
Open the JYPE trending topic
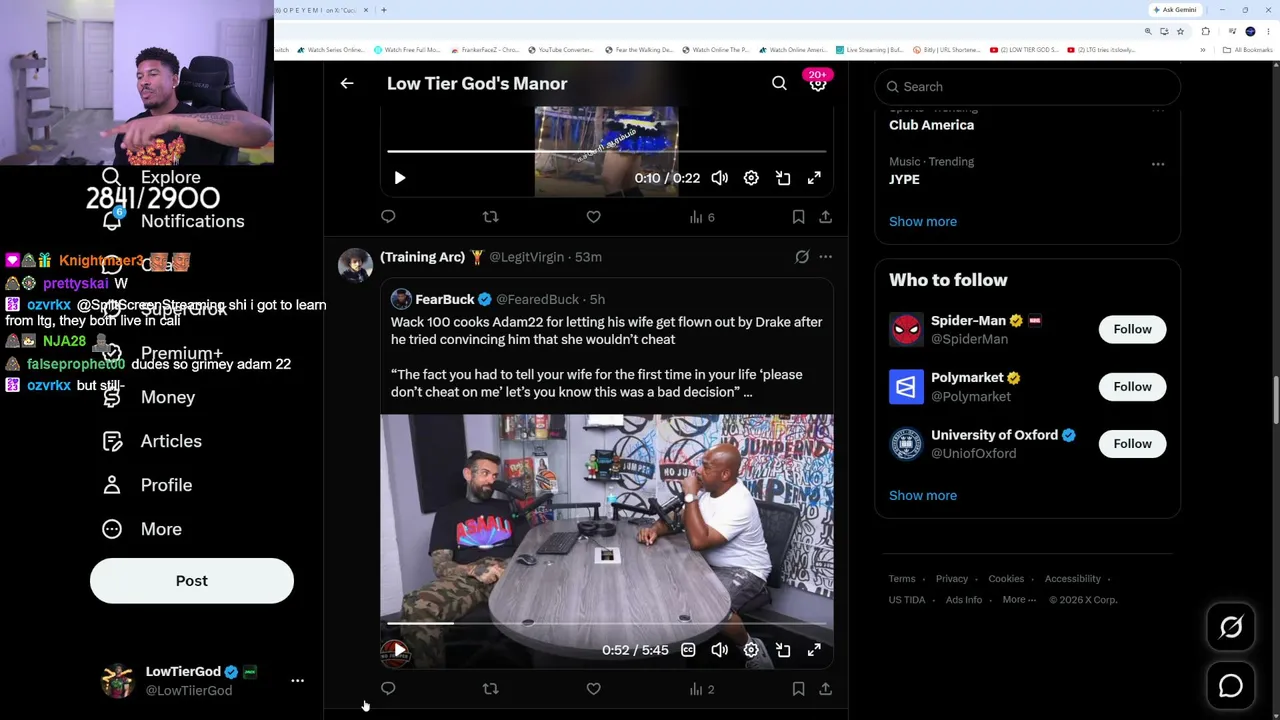[x=904, y=179]
